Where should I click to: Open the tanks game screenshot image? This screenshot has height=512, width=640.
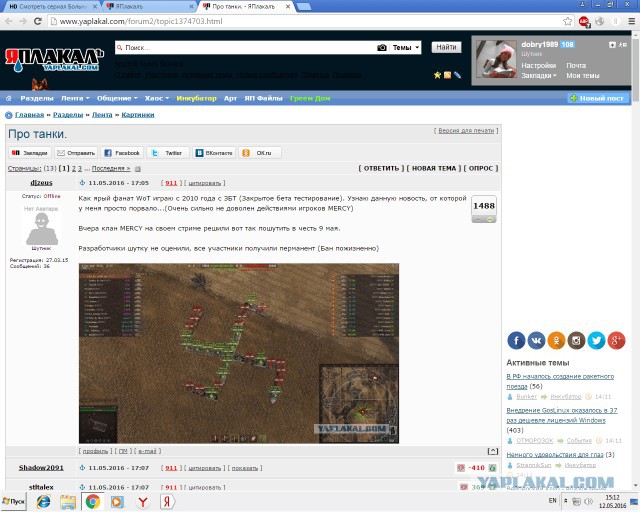(x=239, y=354)
